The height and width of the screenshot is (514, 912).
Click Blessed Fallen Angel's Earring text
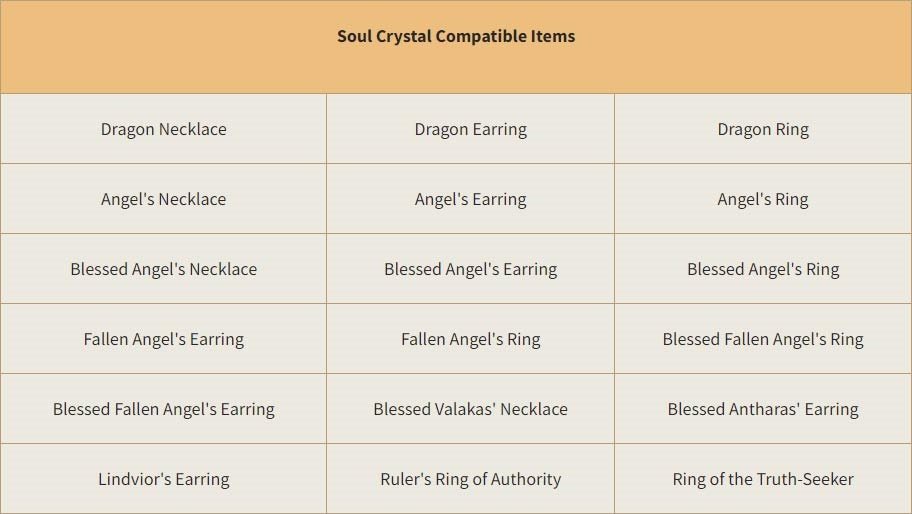pos(163,409)
